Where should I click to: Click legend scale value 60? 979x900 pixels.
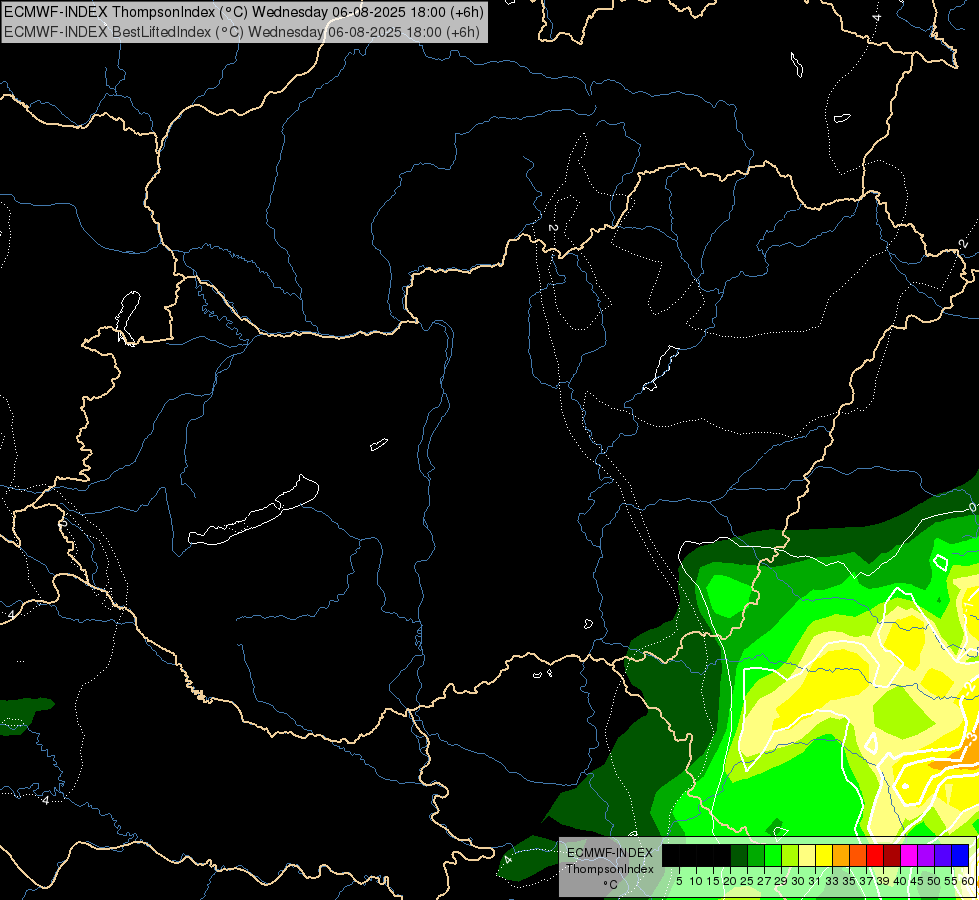(968, 881)
